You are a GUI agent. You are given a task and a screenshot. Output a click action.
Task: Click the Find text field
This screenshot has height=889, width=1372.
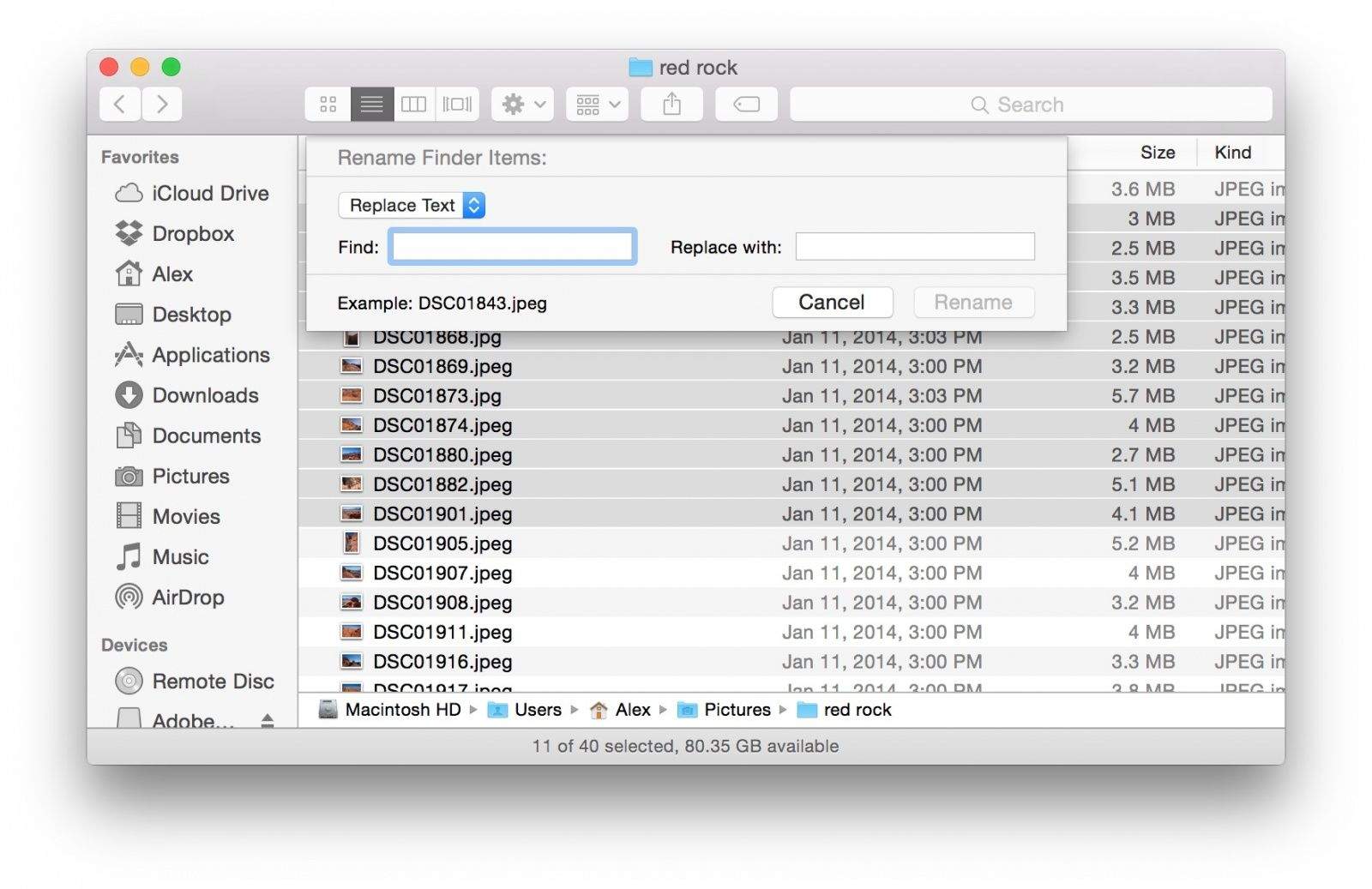click(x=512, y=247)
